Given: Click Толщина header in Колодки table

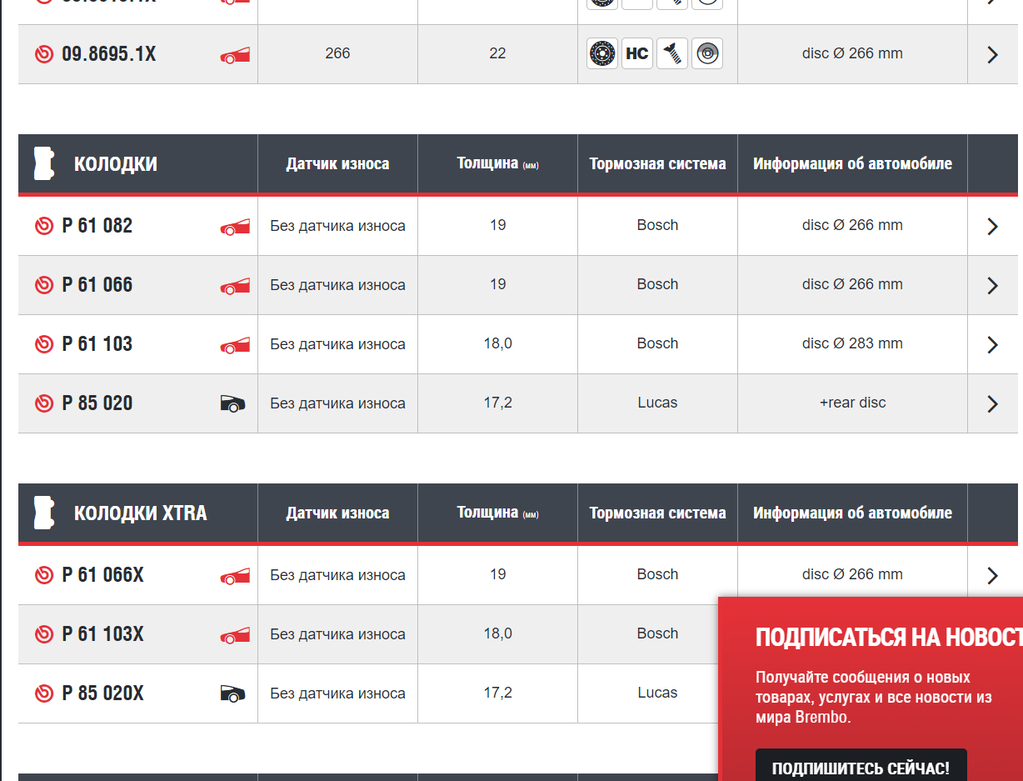Looking at the screenshot, I should [x=497, y=163].
